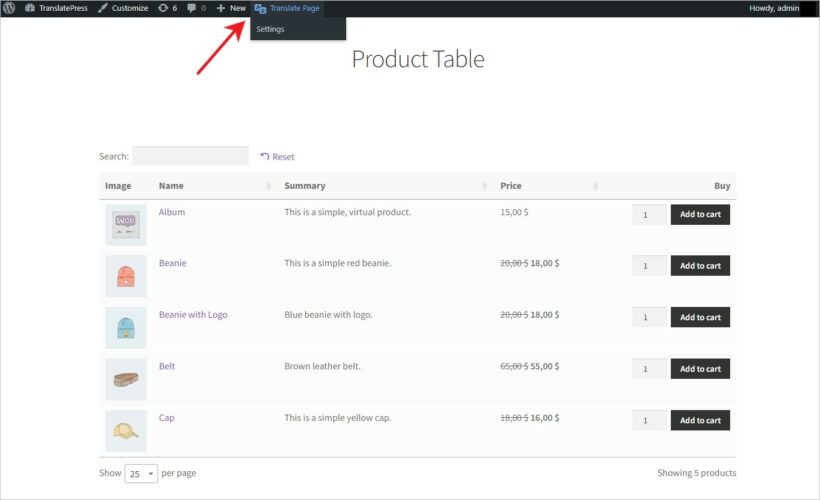Add the Cap to cart
This screenshot has width=820, height=500.
(700, 421)
